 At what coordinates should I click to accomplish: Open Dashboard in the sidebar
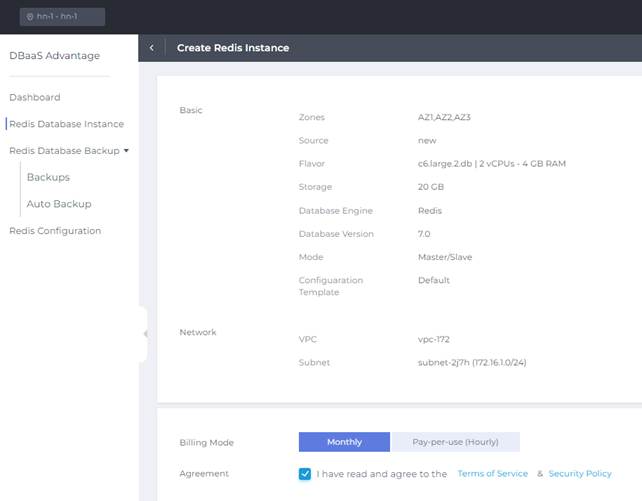click(x=35, y=97)
